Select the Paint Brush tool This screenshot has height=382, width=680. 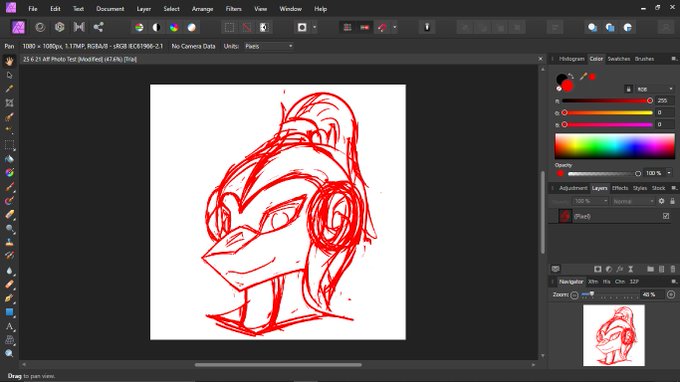[9, 187]
